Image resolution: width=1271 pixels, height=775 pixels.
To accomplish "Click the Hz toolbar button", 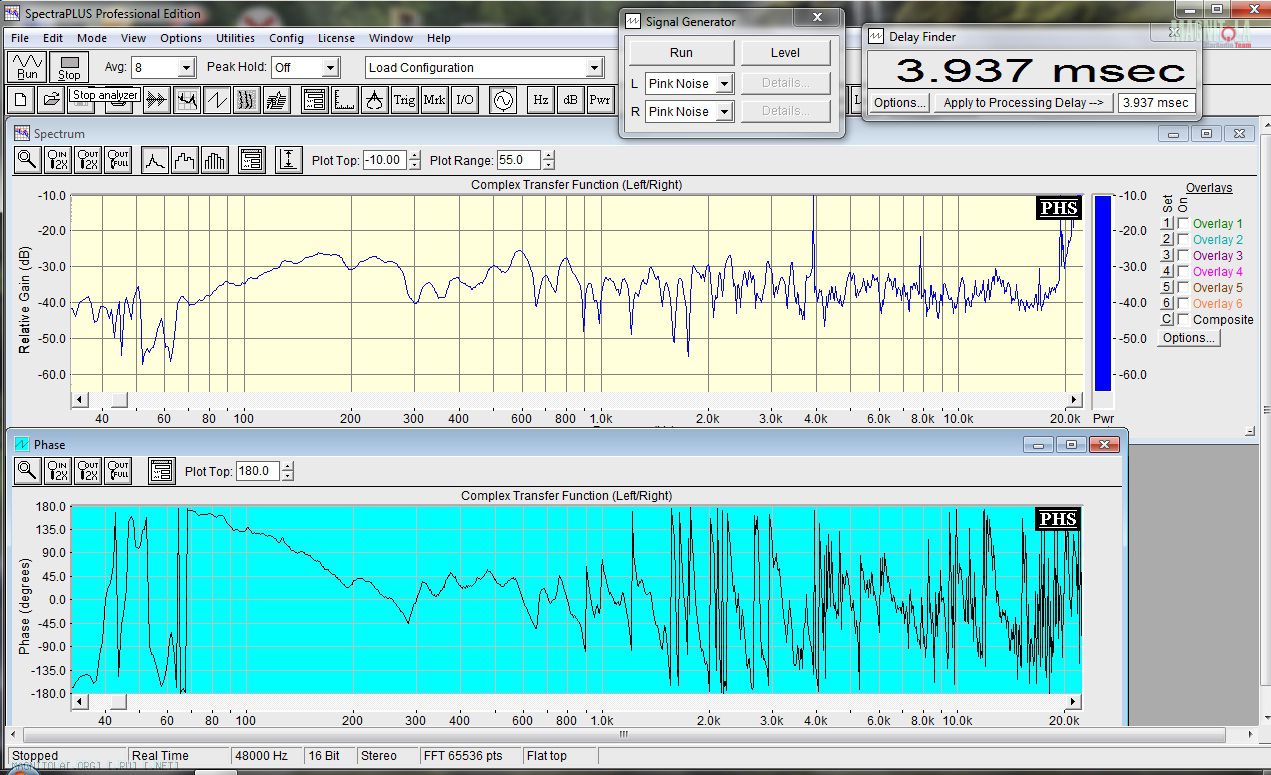I will [541, 100].
